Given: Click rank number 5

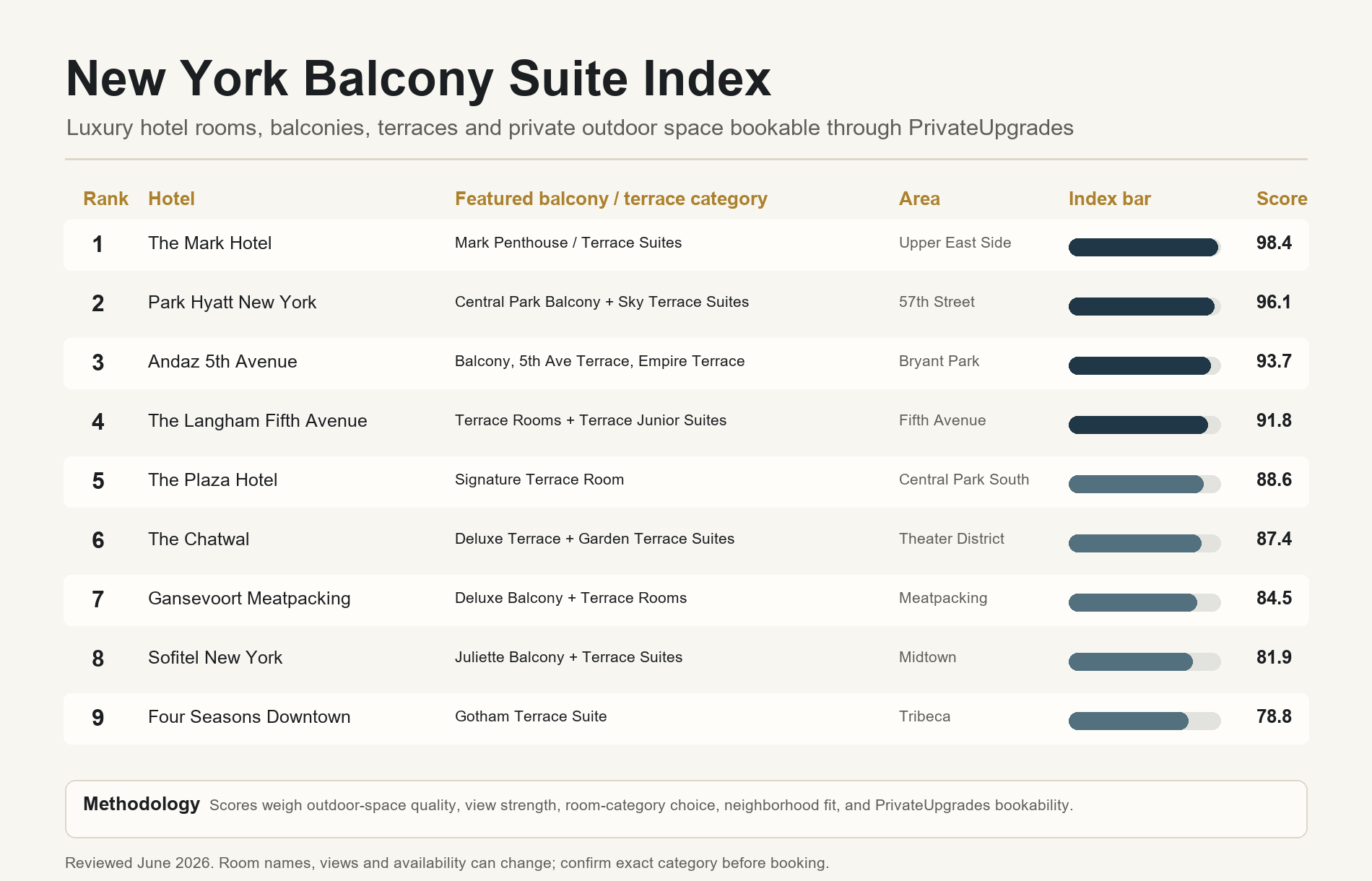Looking at the screenshot, I should coord(98,481).
